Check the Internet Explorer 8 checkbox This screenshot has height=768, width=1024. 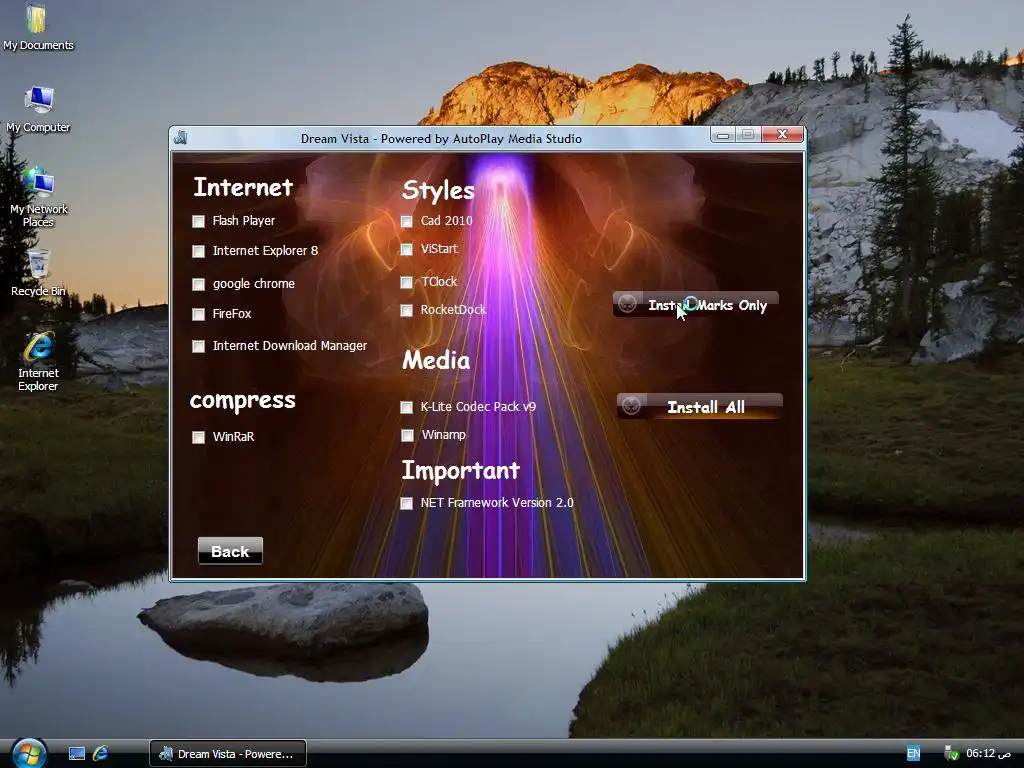coord(199,251)
